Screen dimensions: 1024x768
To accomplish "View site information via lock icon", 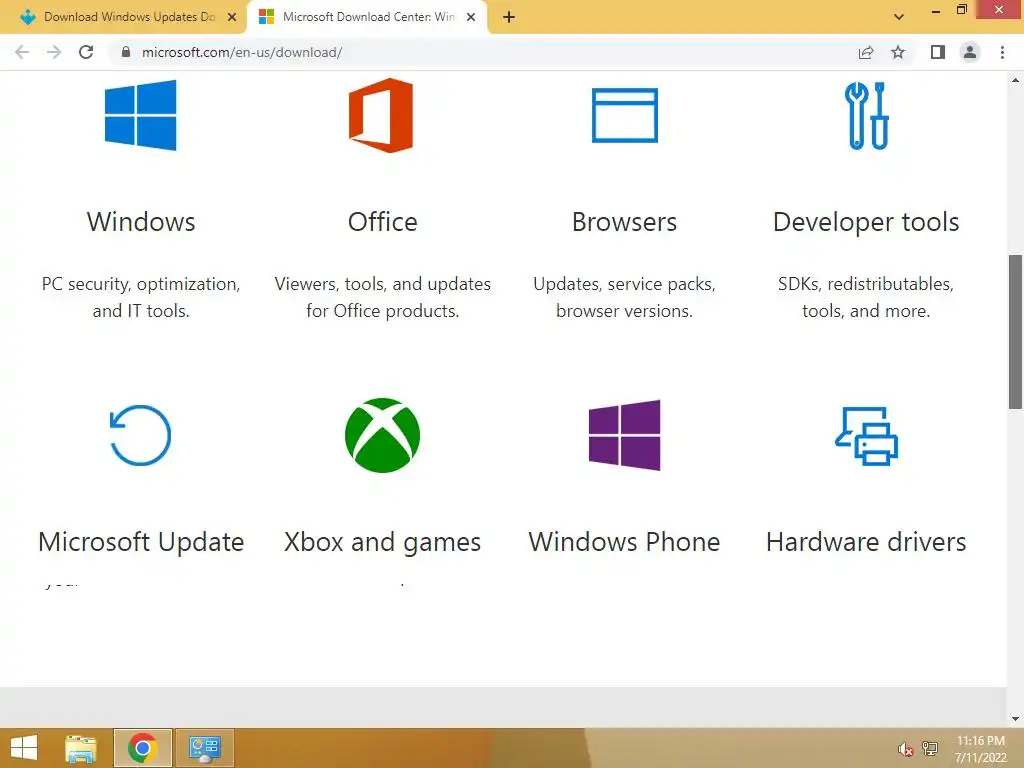I will (126, 52).
